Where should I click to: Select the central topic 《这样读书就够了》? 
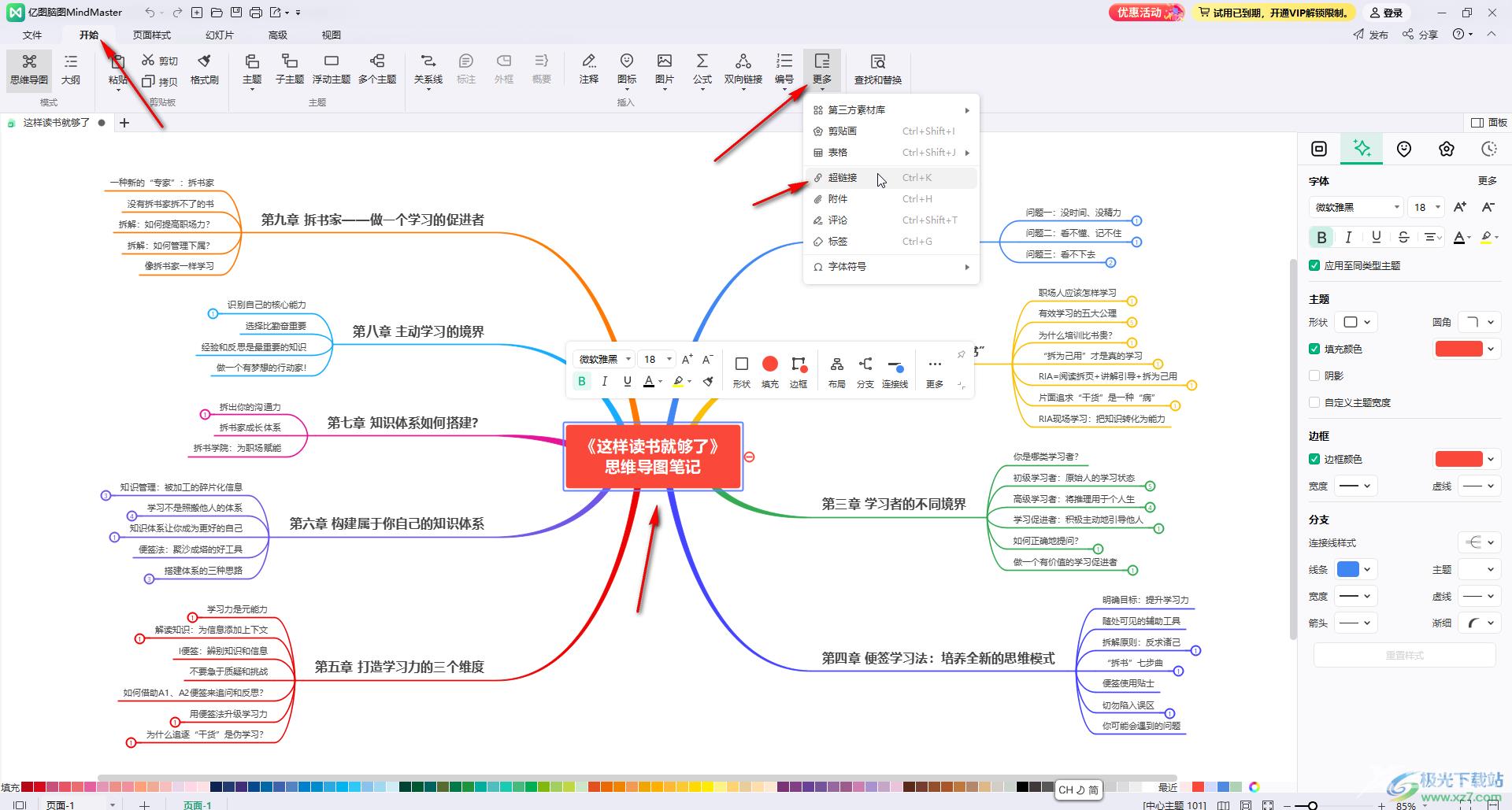653,457
